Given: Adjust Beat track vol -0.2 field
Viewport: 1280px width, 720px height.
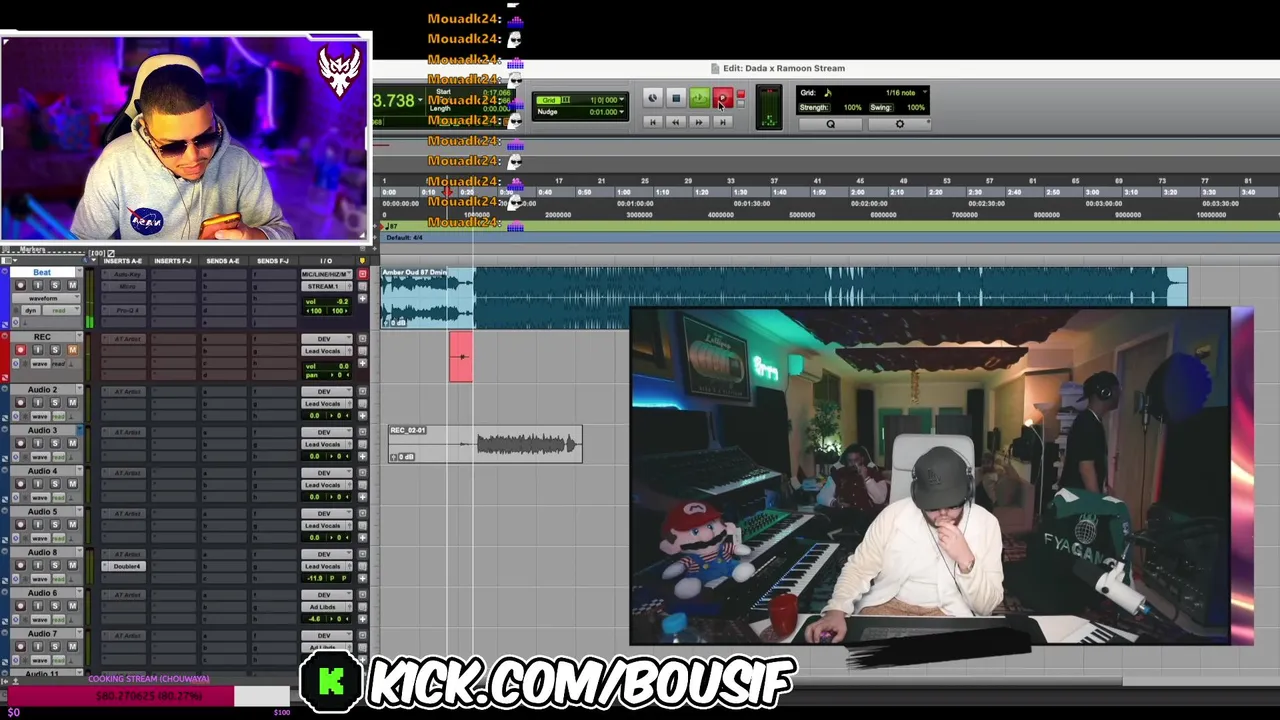Looking at the screenshot, I should click(x=327, y=301).
